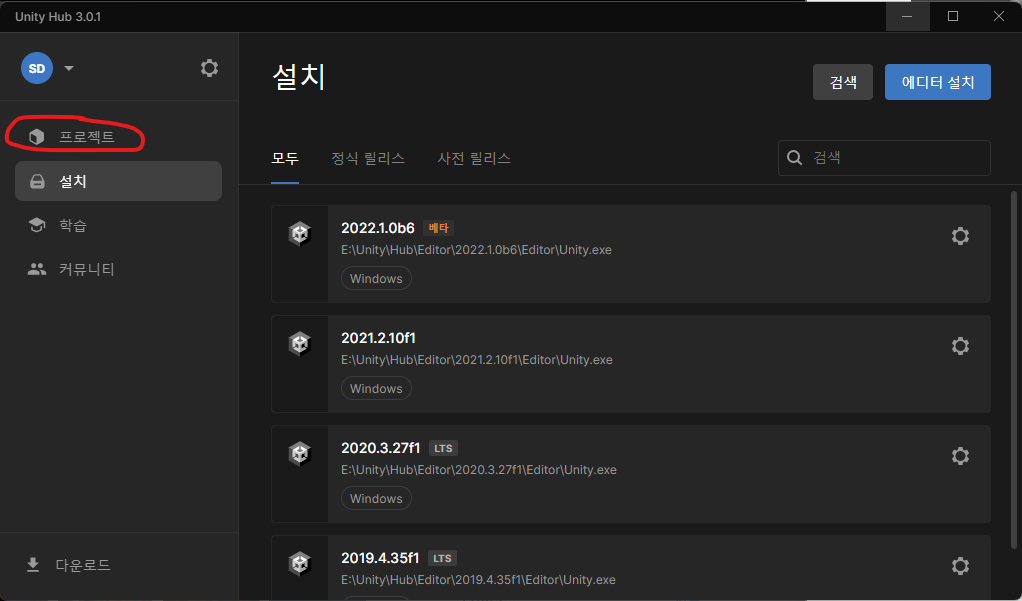The width and height of the screenshot is (1022, 601).
Task: Click the 커뮤니티 people icon
Action: [37, 269]
